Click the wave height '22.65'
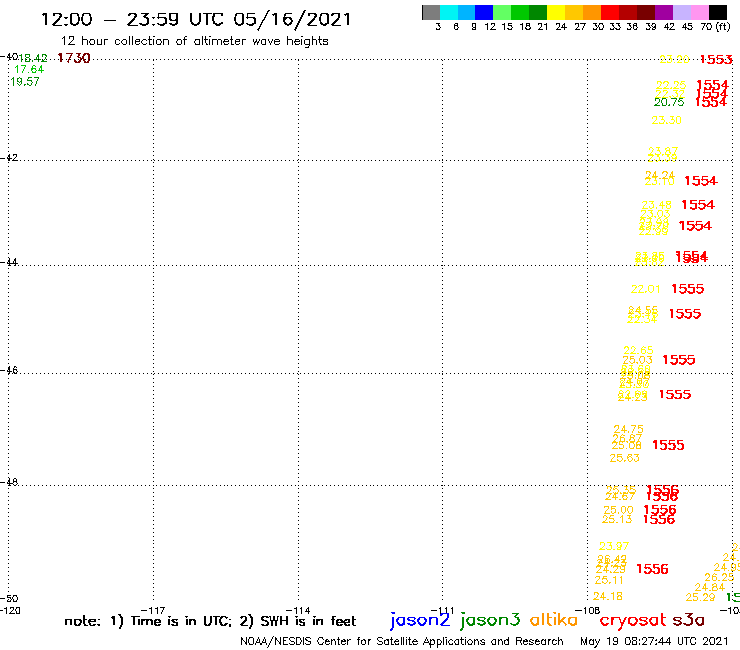This screenshot has height=650, width=740. click(638, 350)
